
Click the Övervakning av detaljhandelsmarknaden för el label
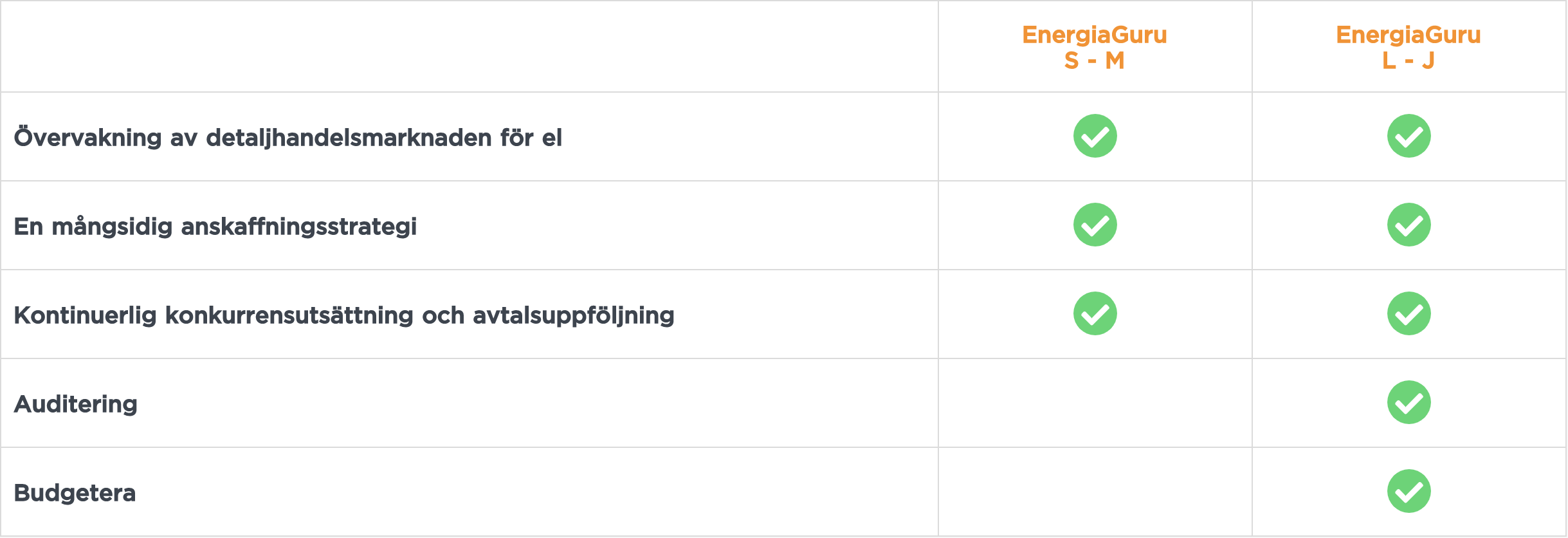pyautogui.click(x=288, y=137)
